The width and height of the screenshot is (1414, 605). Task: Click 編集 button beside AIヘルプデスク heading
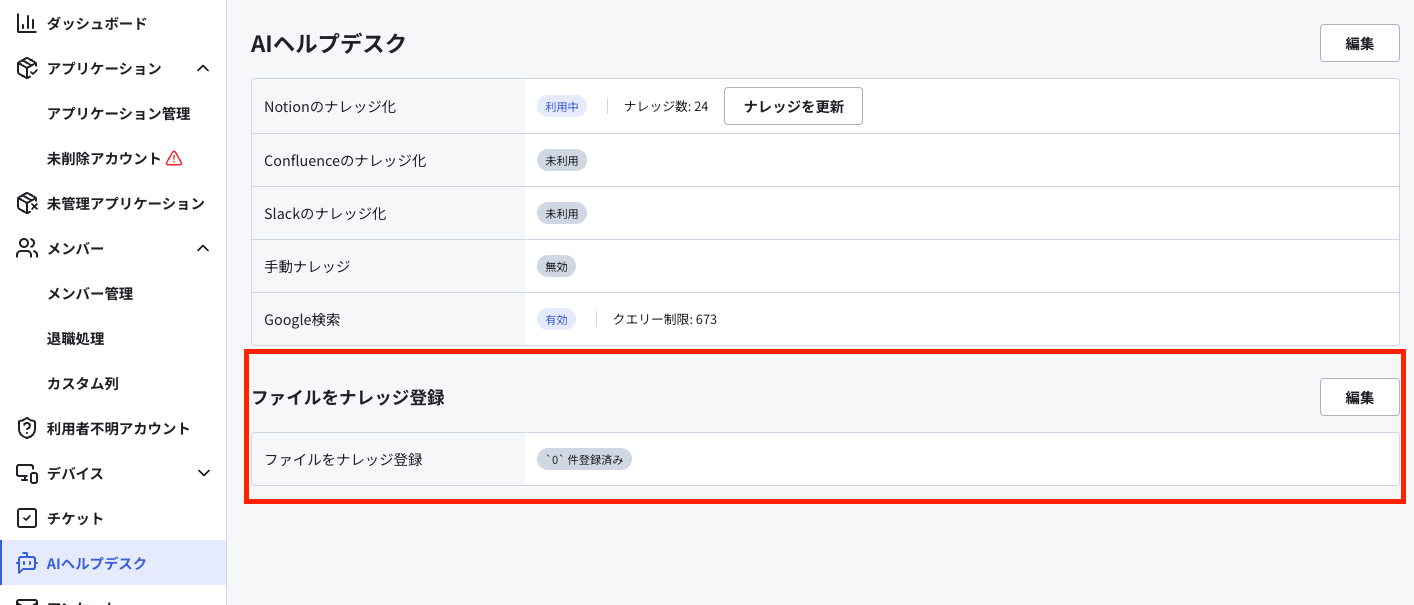point(1359,44)
